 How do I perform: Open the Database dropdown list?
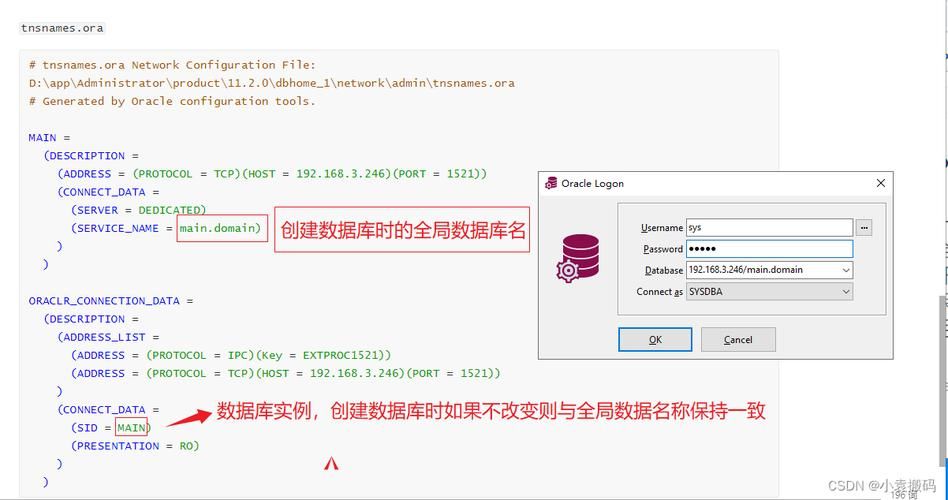coord(846,270)
